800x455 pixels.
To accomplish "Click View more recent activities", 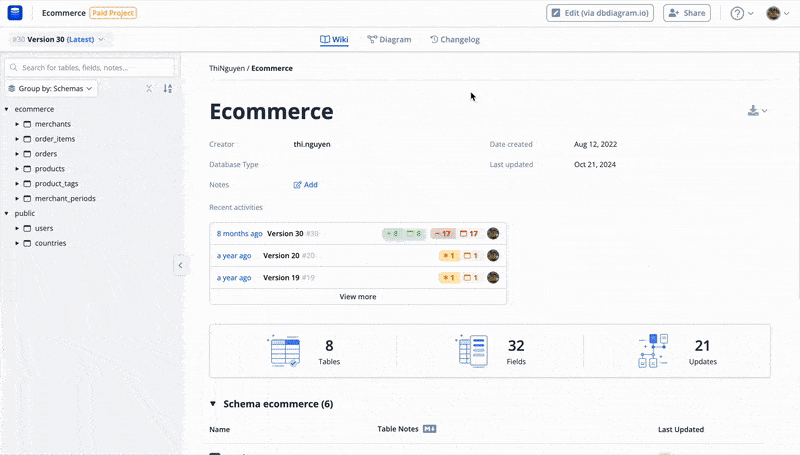I will 358,296.
